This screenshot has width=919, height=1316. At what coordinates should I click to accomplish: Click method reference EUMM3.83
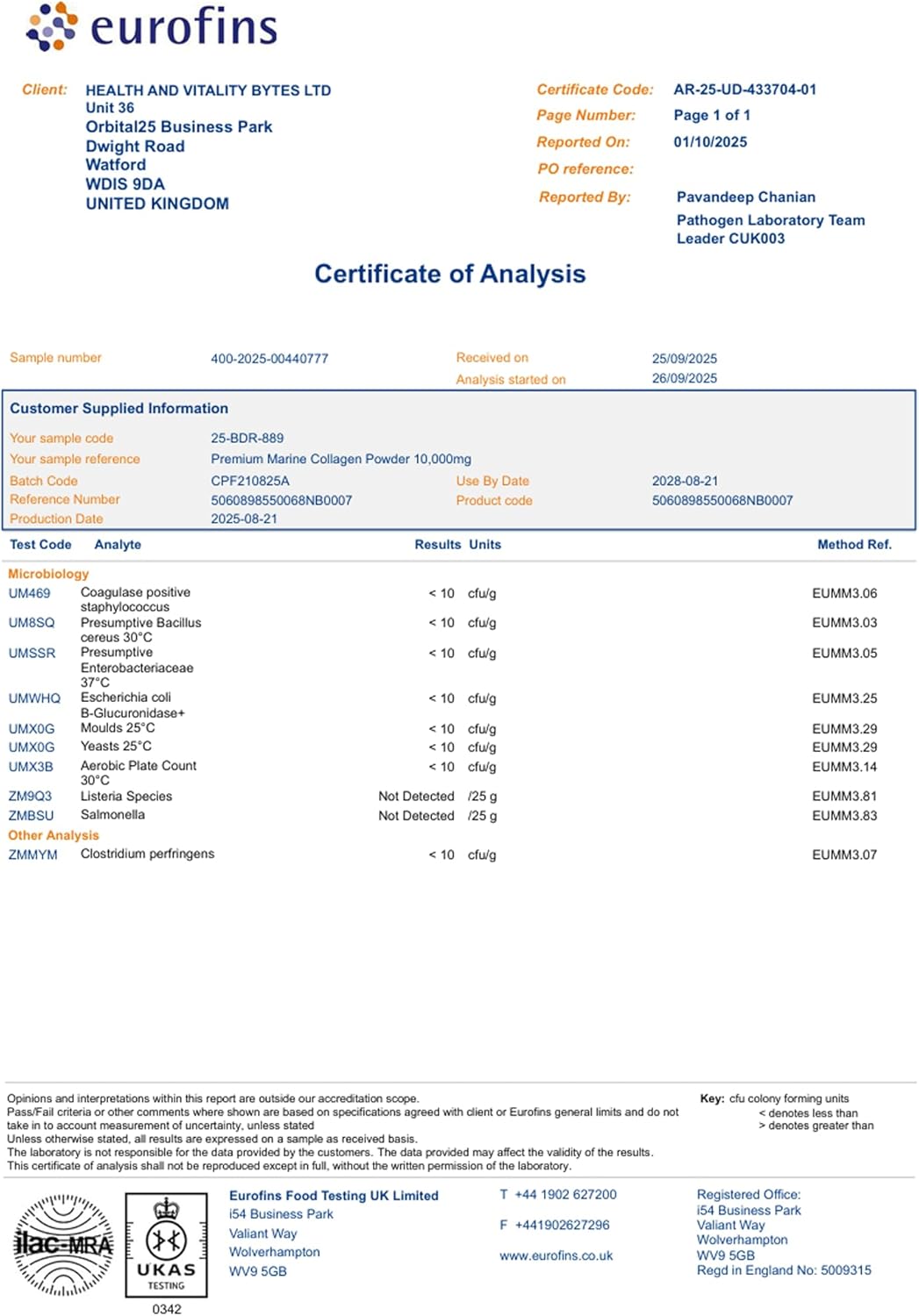(844, 816)
